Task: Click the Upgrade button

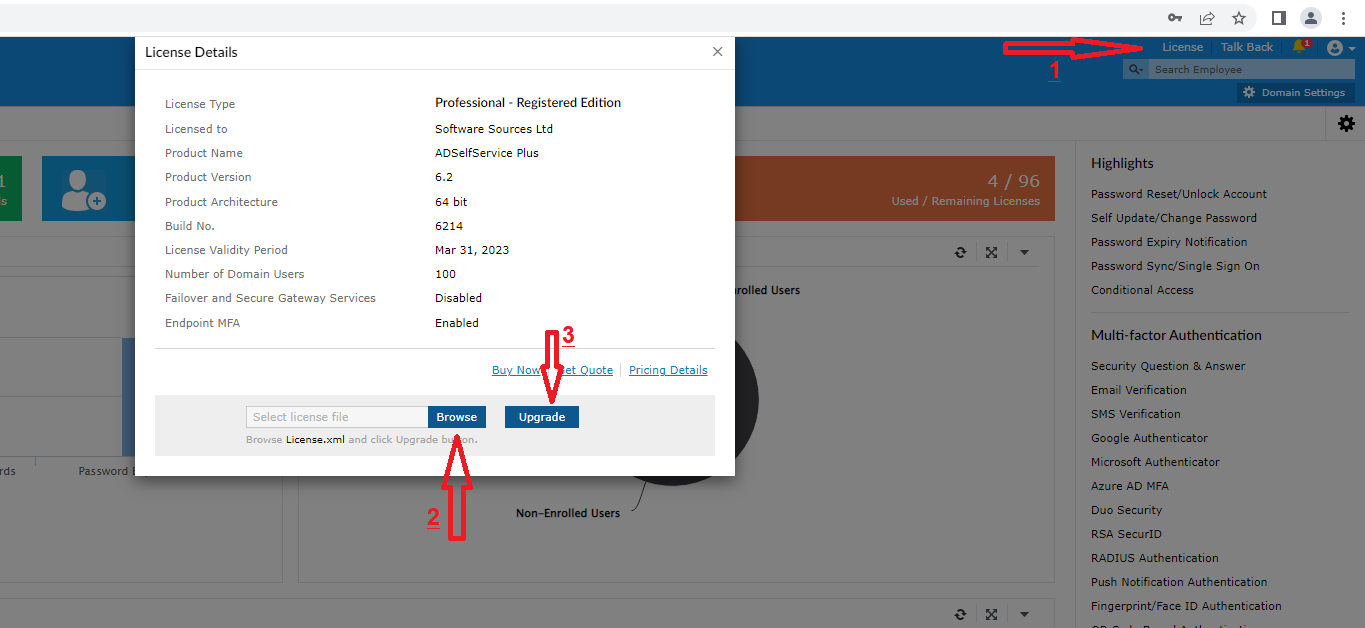Action: [x=541, y=417]
